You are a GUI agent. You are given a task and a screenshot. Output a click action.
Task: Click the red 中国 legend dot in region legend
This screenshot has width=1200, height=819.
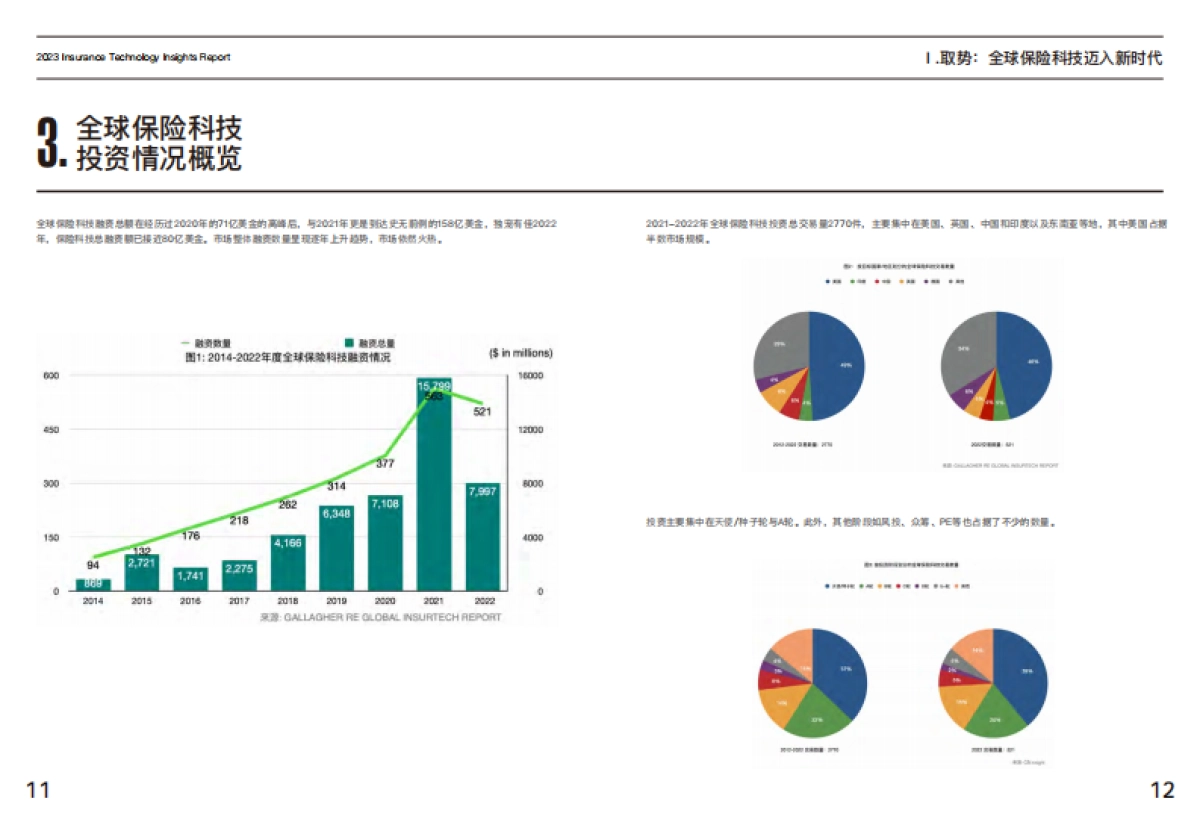tap(876, 282)
